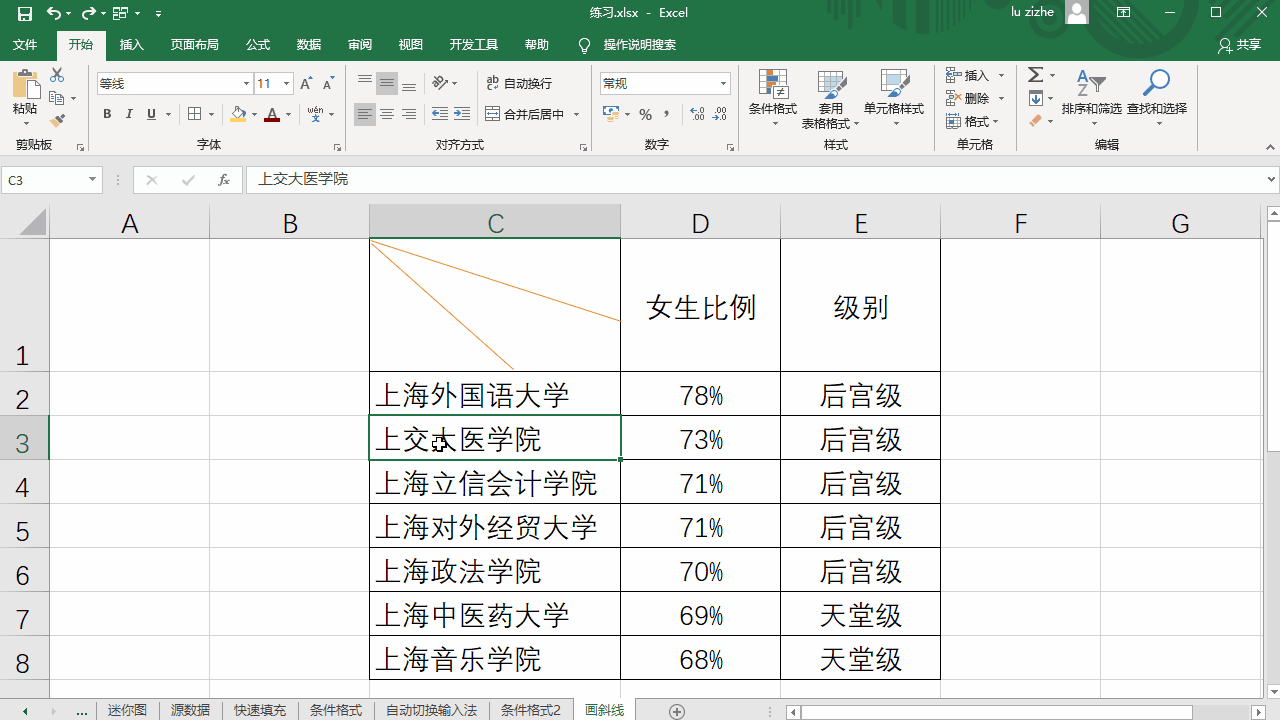Click the Fill down icon

tap(1036, 98)
